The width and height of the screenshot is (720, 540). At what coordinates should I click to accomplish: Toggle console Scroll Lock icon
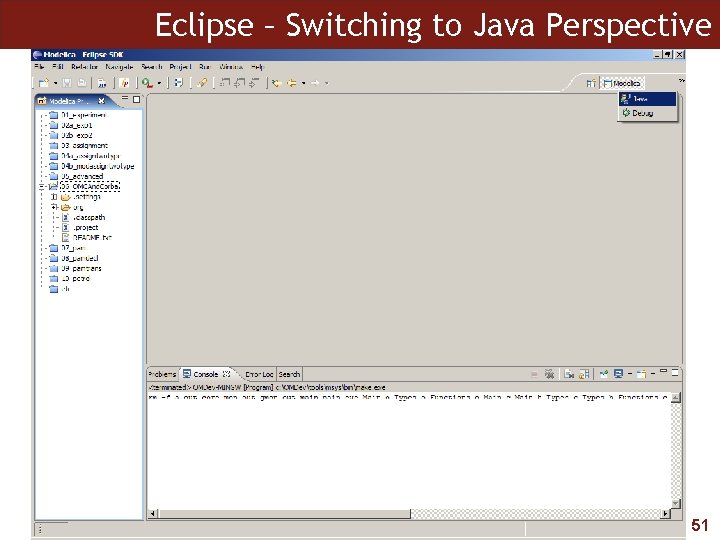pos(584,374)
